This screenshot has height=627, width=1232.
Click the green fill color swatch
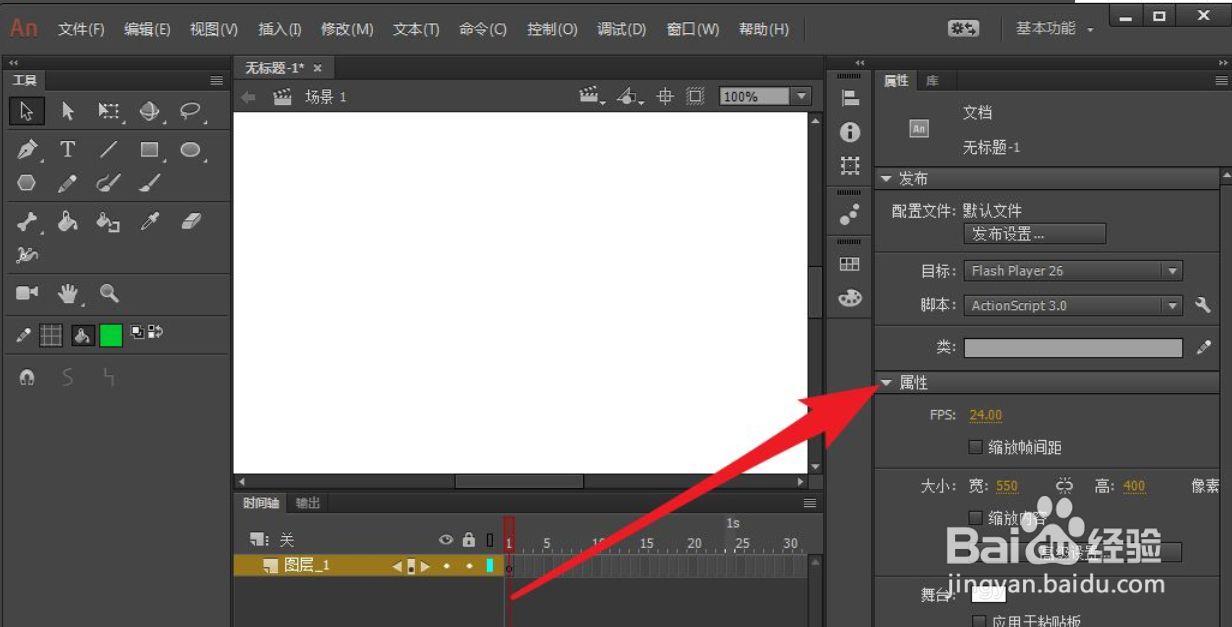pos(110,334)
